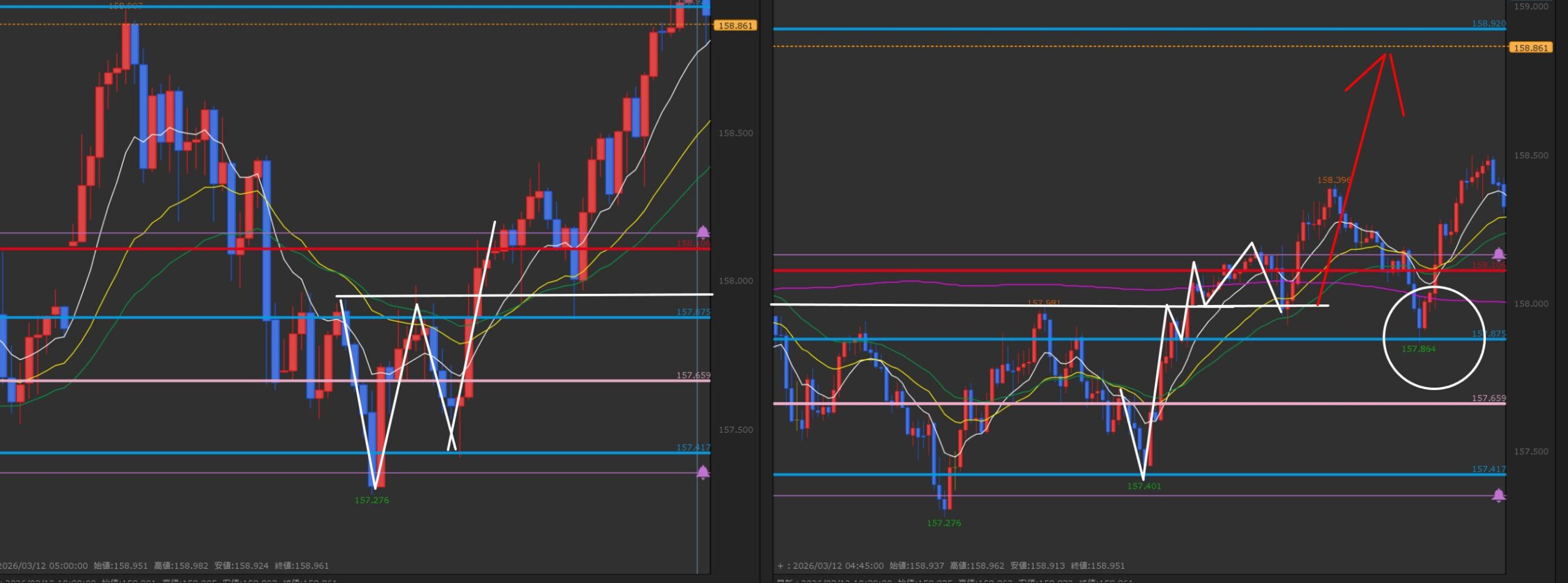The width and height of the screenshot is (1568, 583).
Task: Click the orange 158.861 price tag on right chart
Action: point(1530,48)
